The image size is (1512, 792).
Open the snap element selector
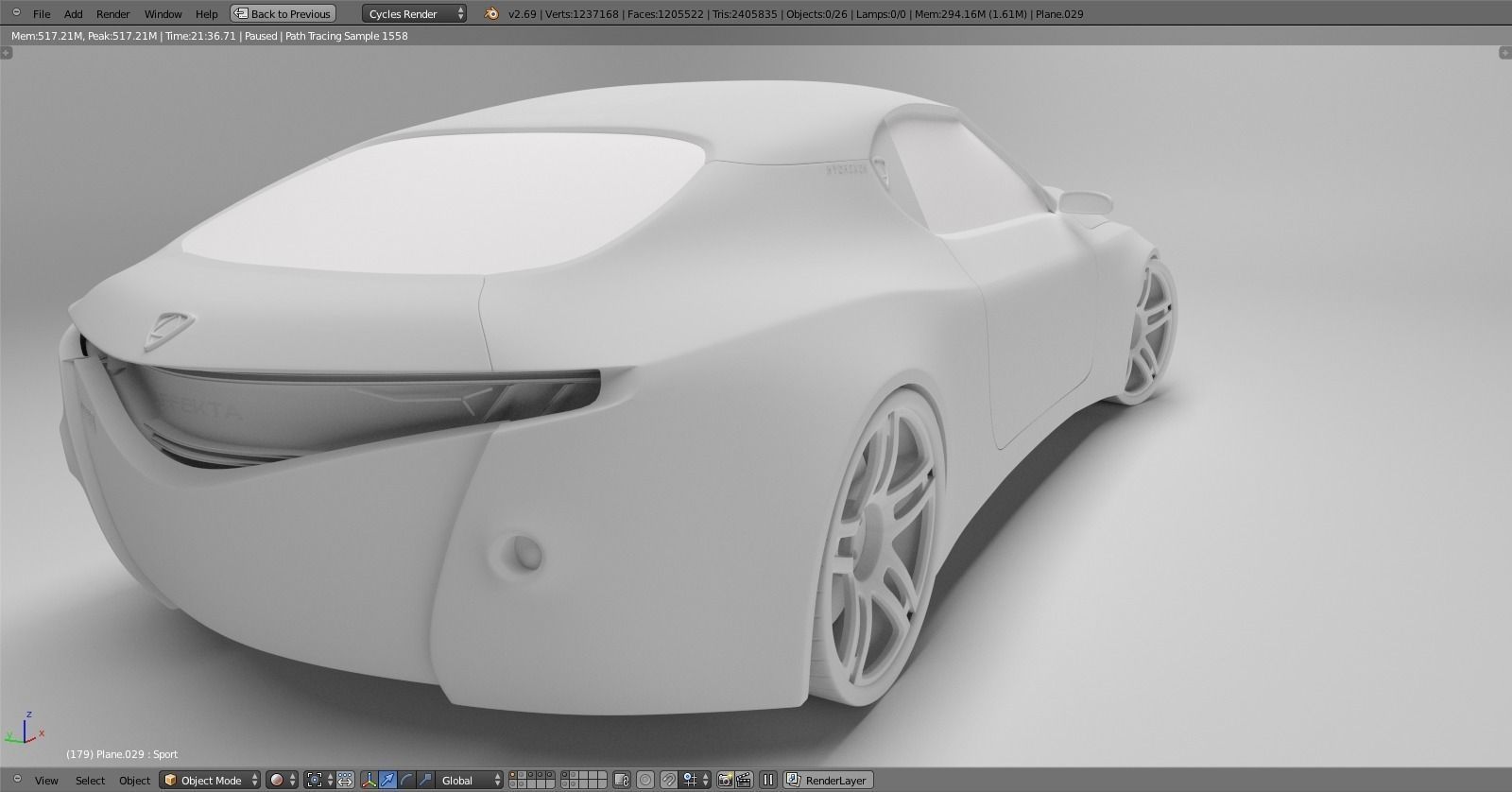click(x=696, y=781)
